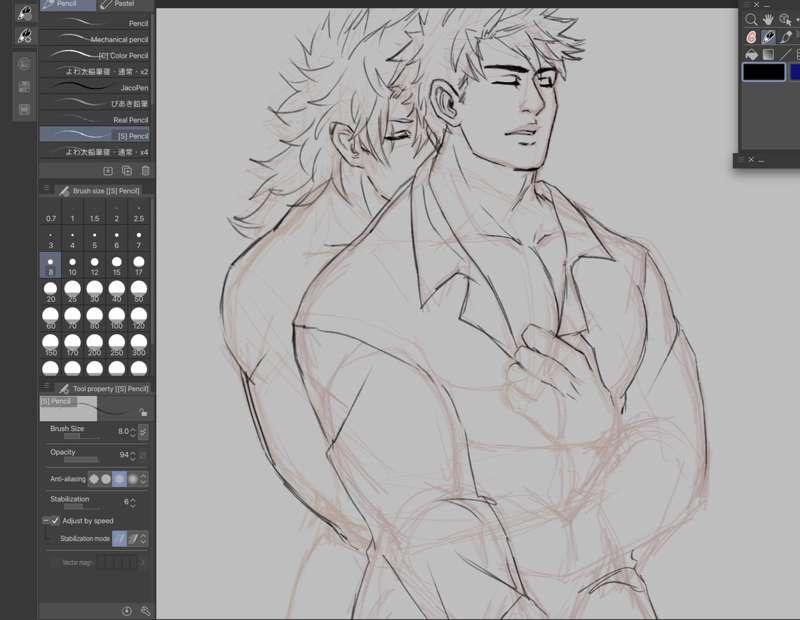The image size is (800, 620).
Task: Select the Strong anti-aliasing option
Action: [x=133, y=479]
